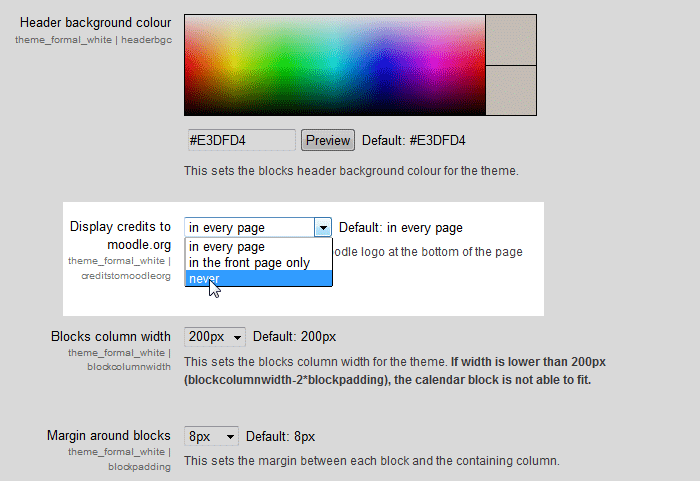Click the upper colour preview swatch
The image size is (700, 481).
[x=511, y=40]
